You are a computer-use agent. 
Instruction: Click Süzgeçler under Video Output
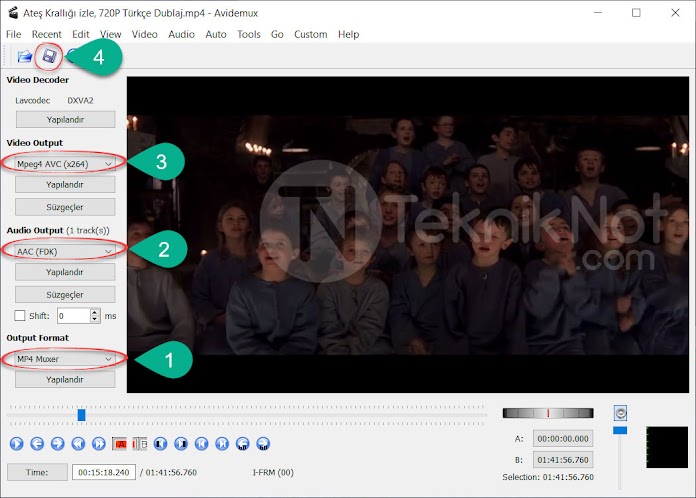click(x=65, y=207)
